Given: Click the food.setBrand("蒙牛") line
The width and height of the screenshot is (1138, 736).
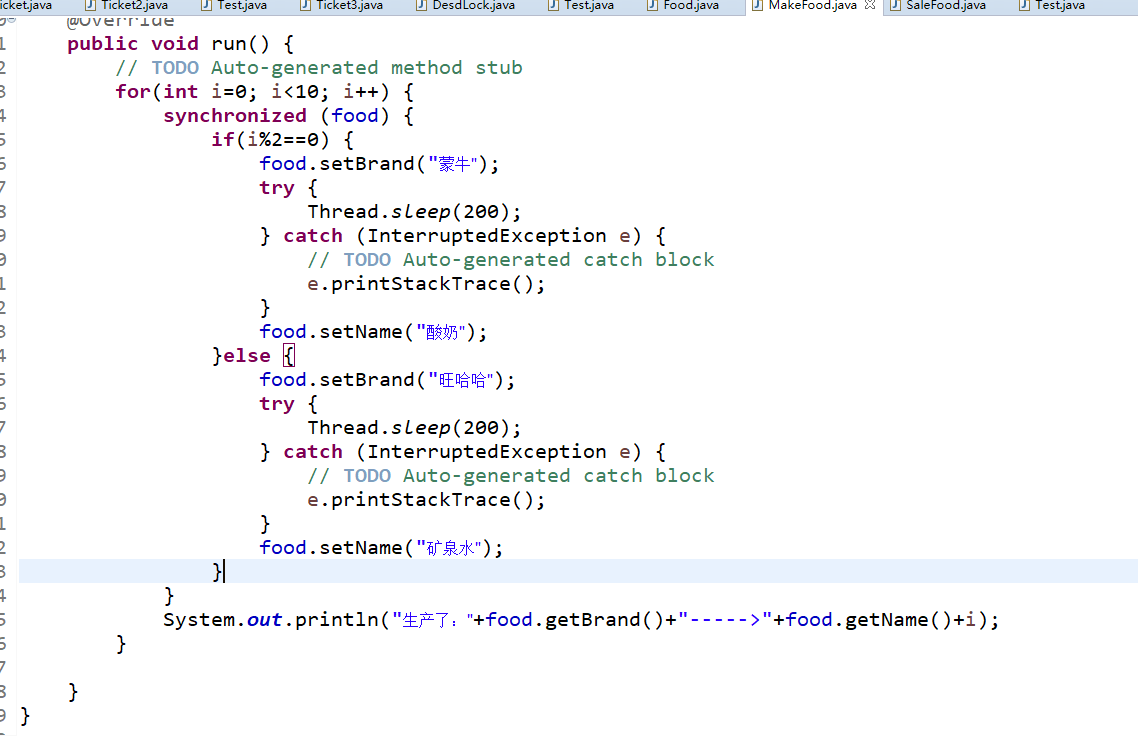Looking at the screenshot, I should [x=380, y=164].
